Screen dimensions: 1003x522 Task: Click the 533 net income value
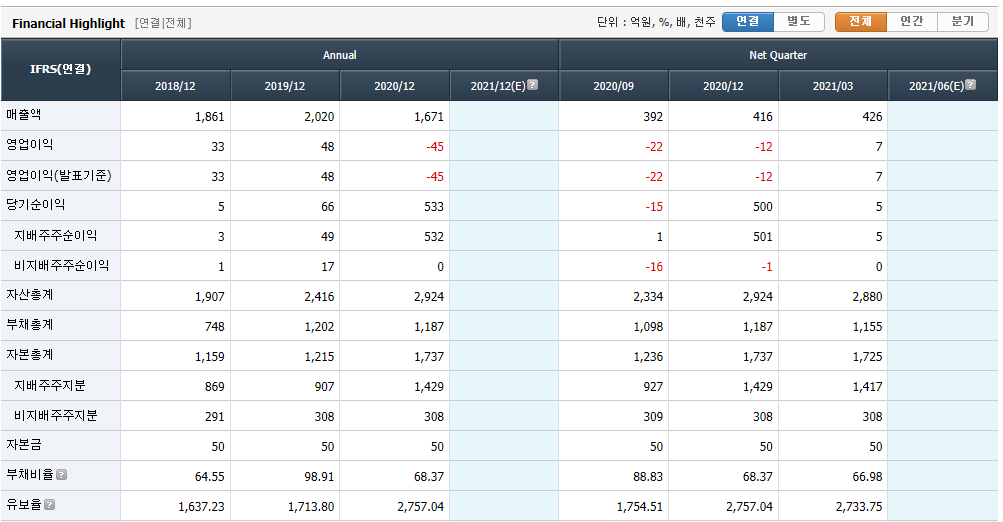coord(434,207)
